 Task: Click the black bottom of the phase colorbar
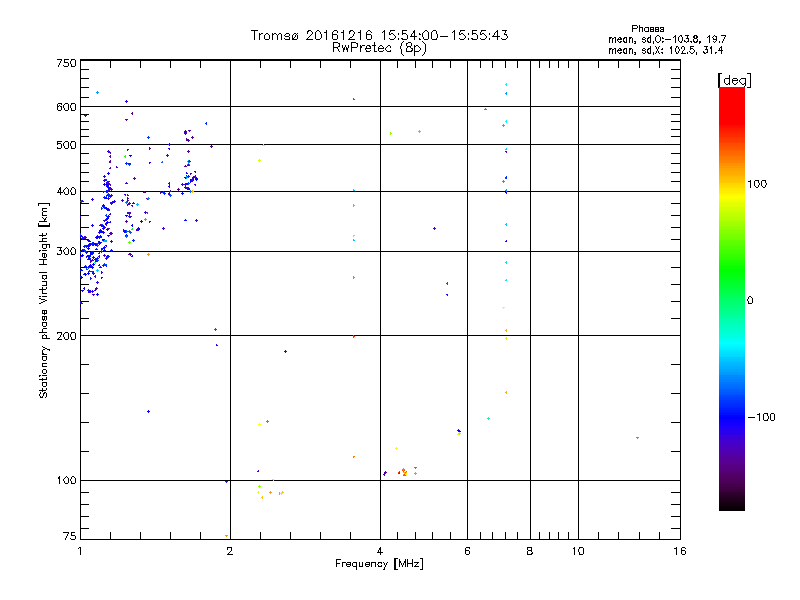coord(732,503)
